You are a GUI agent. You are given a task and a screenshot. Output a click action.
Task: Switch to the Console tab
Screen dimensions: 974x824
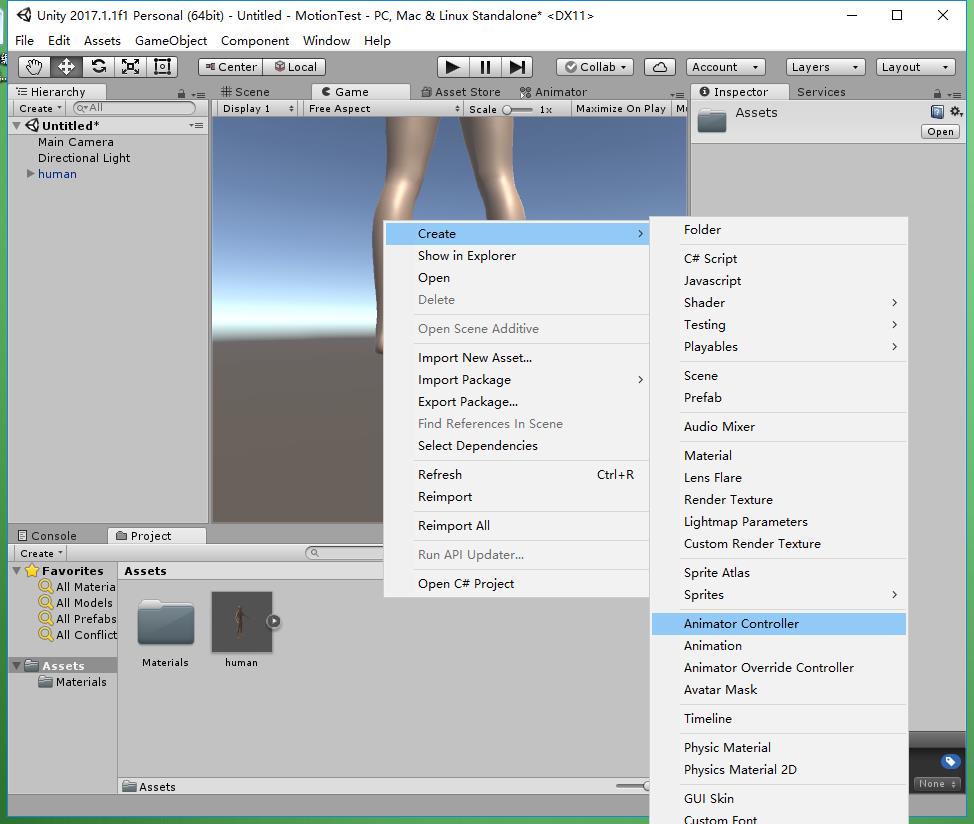pos(48,535)
